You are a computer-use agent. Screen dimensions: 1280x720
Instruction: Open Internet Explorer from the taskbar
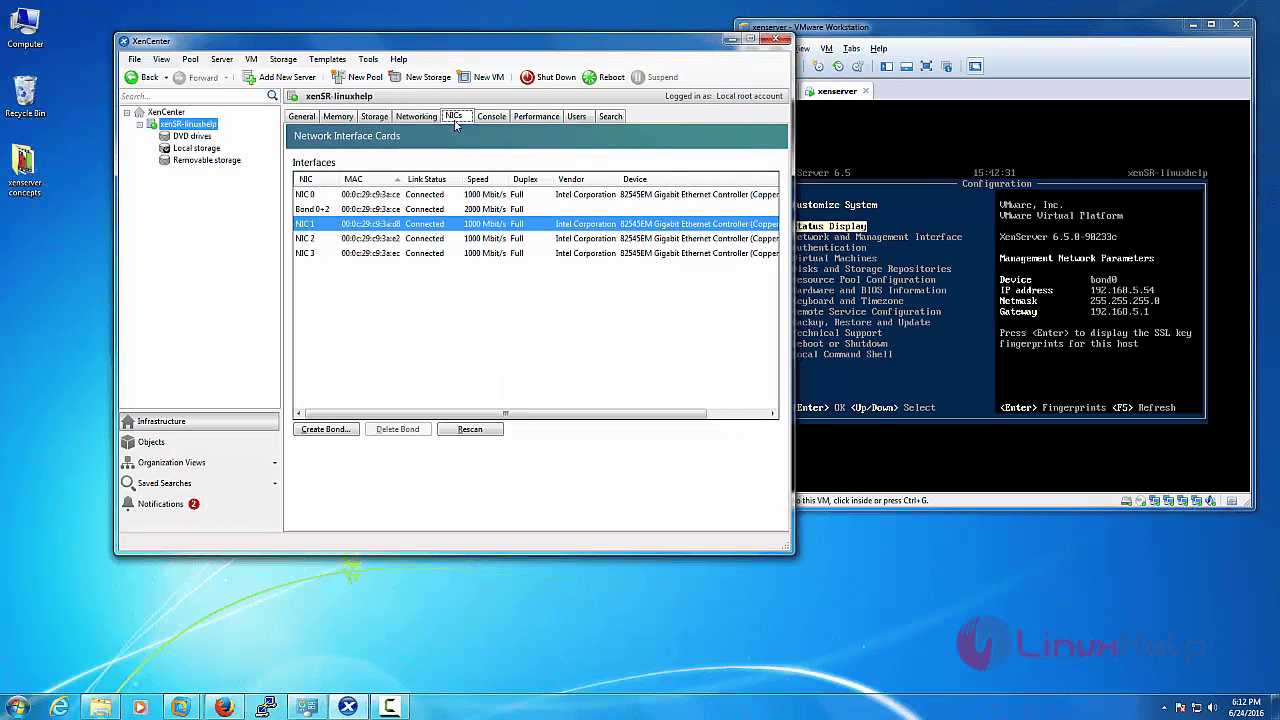(x=60, y=707)
